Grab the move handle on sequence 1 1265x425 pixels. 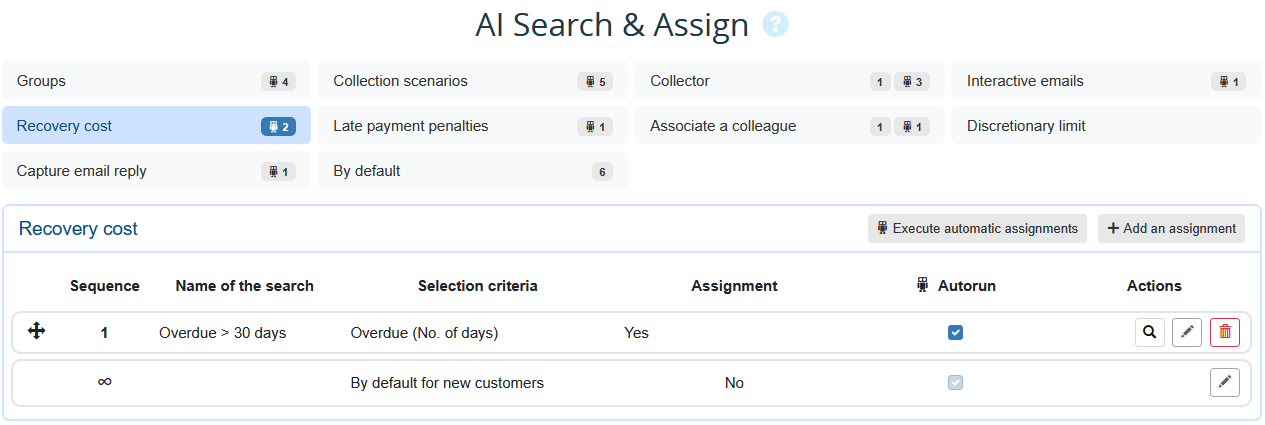coord(37,332)
